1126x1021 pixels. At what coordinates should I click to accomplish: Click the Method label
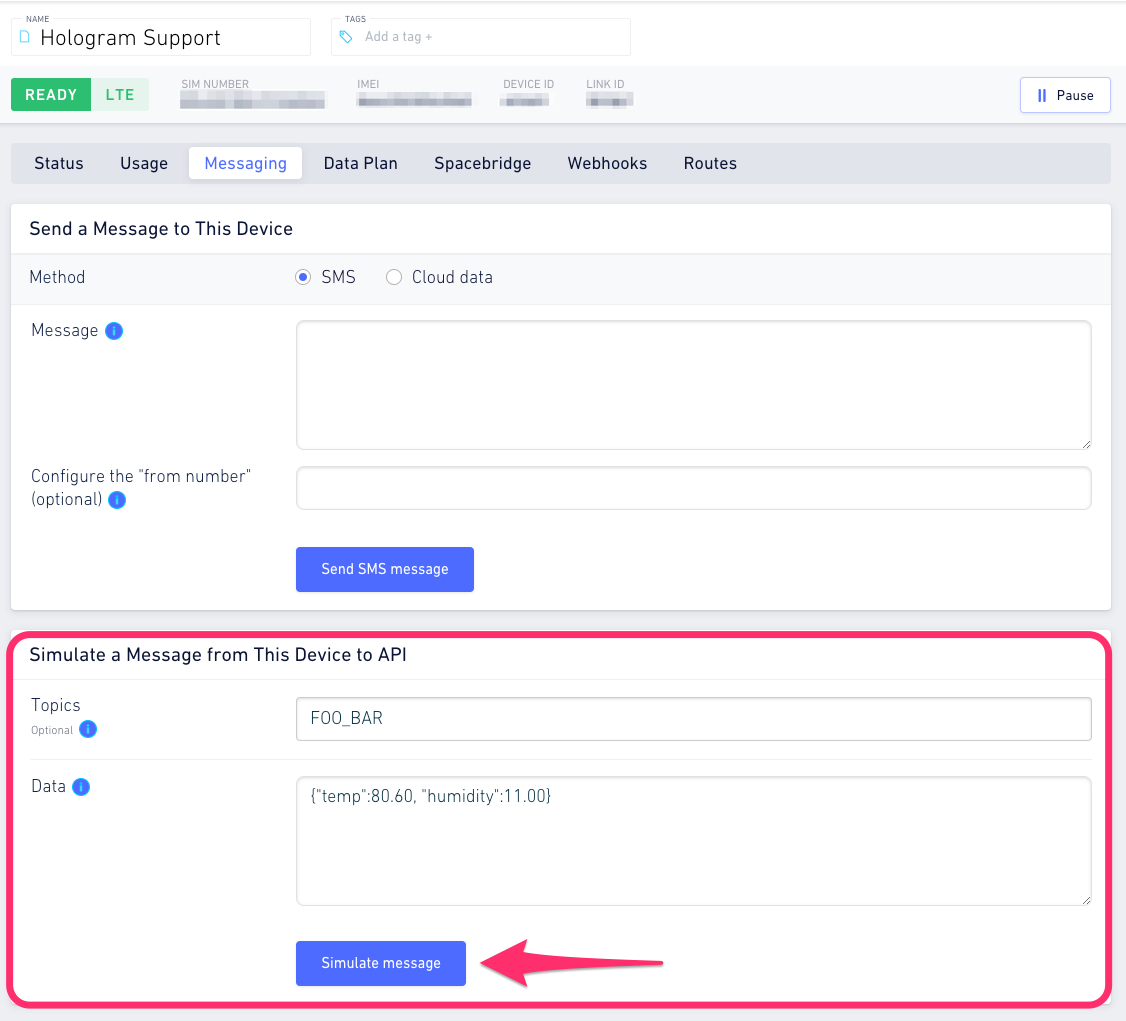pos(57,277)
